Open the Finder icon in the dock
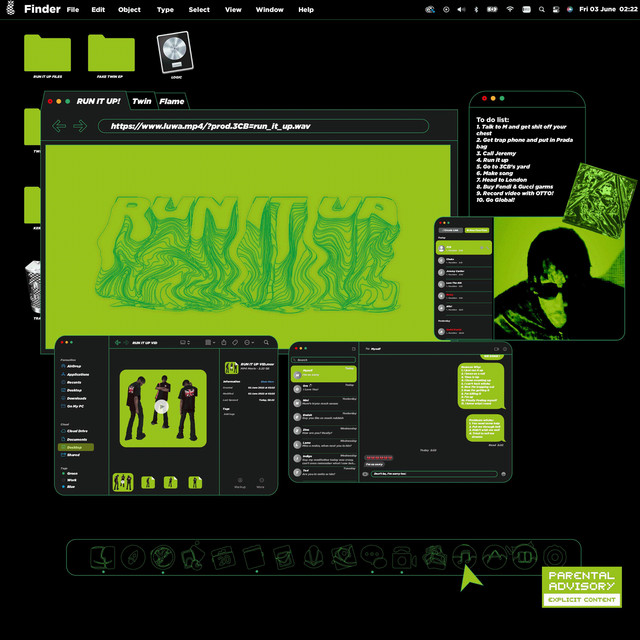 pyautogui.click(x=102, y=557)
